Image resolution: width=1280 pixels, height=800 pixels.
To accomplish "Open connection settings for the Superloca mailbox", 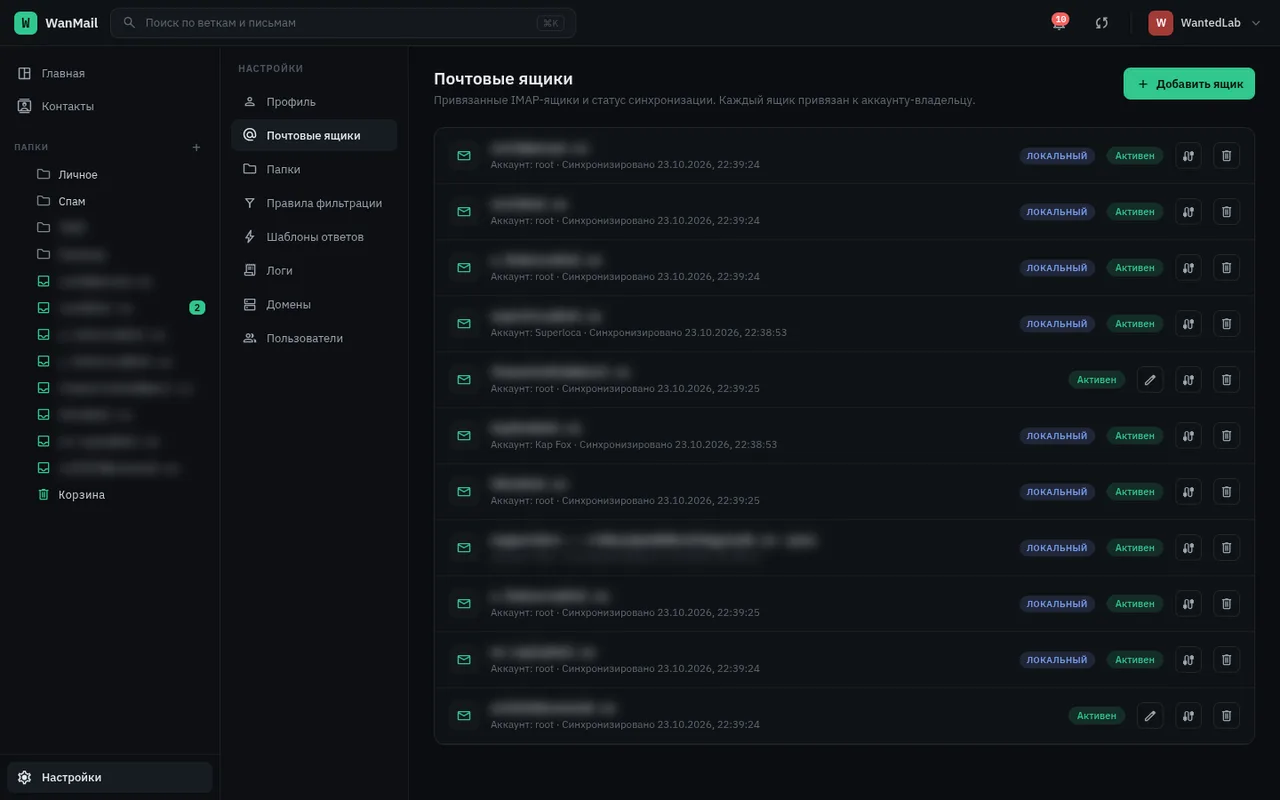I will click(1188, 323).
